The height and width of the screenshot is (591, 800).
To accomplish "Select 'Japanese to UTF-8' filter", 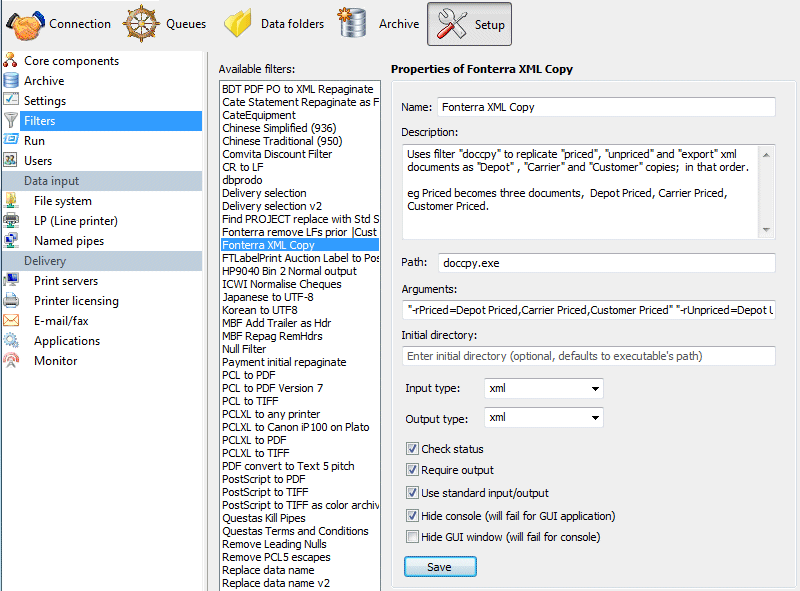I will tap(267, 297).
